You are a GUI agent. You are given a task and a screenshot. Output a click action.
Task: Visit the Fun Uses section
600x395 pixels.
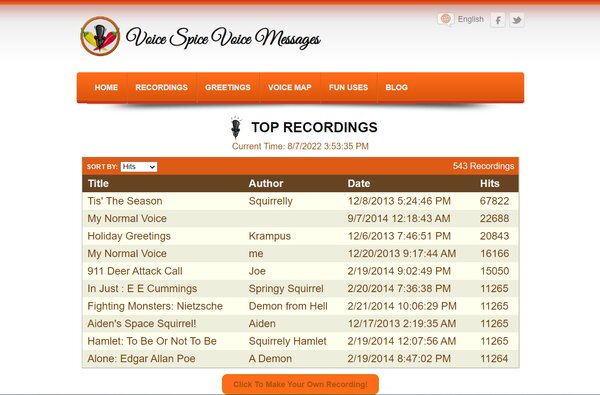pos(348,87)
